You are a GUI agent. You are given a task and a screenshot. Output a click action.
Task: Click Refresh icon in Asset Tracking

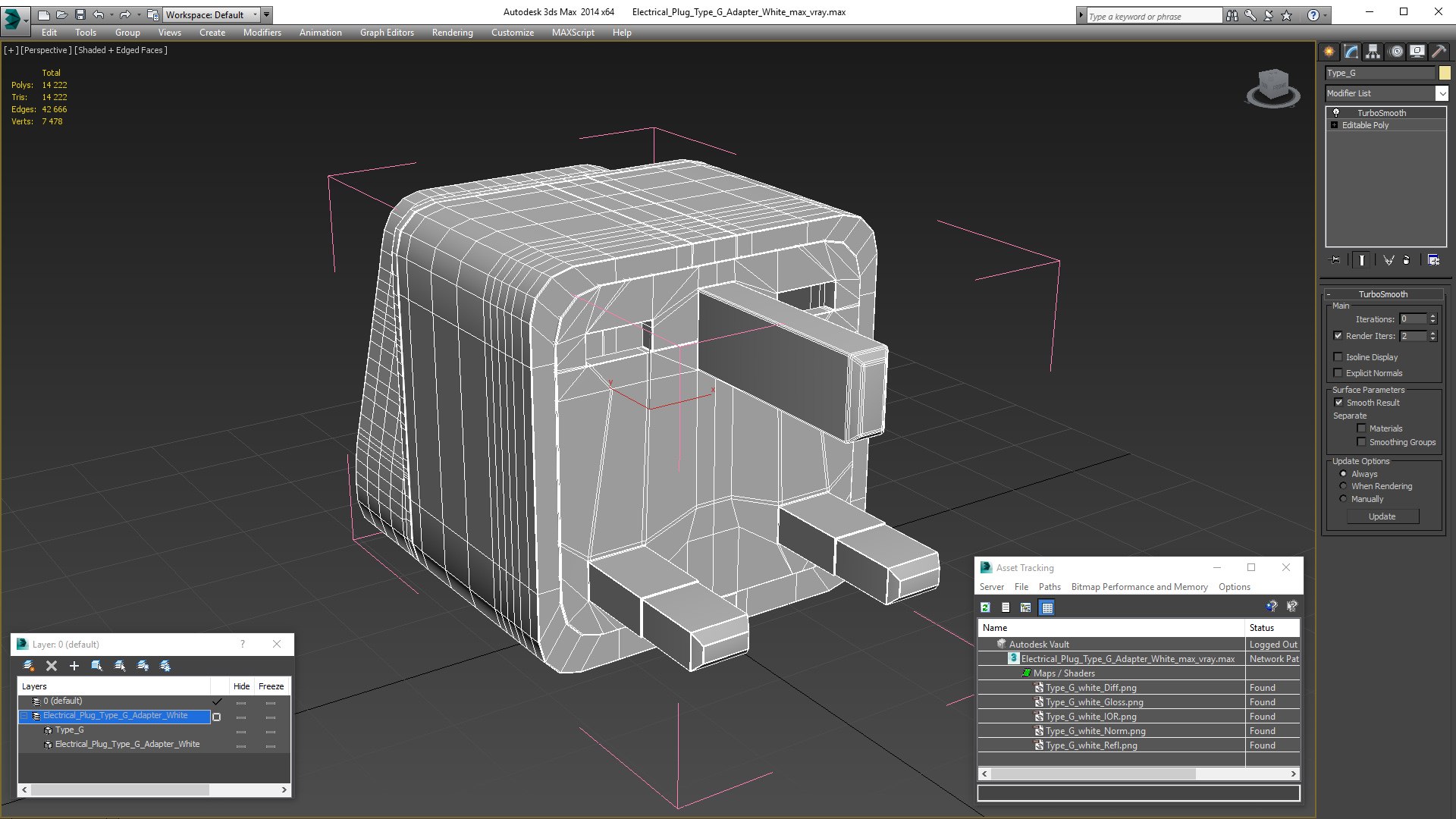985,607
